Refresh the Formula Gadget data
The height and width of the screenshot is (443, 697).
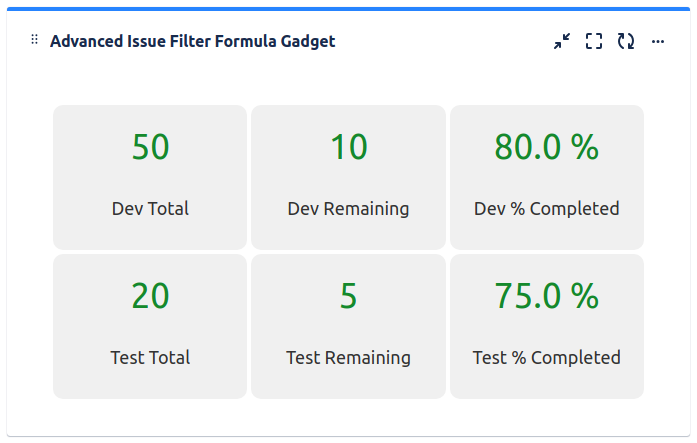(x=626, y=41)
